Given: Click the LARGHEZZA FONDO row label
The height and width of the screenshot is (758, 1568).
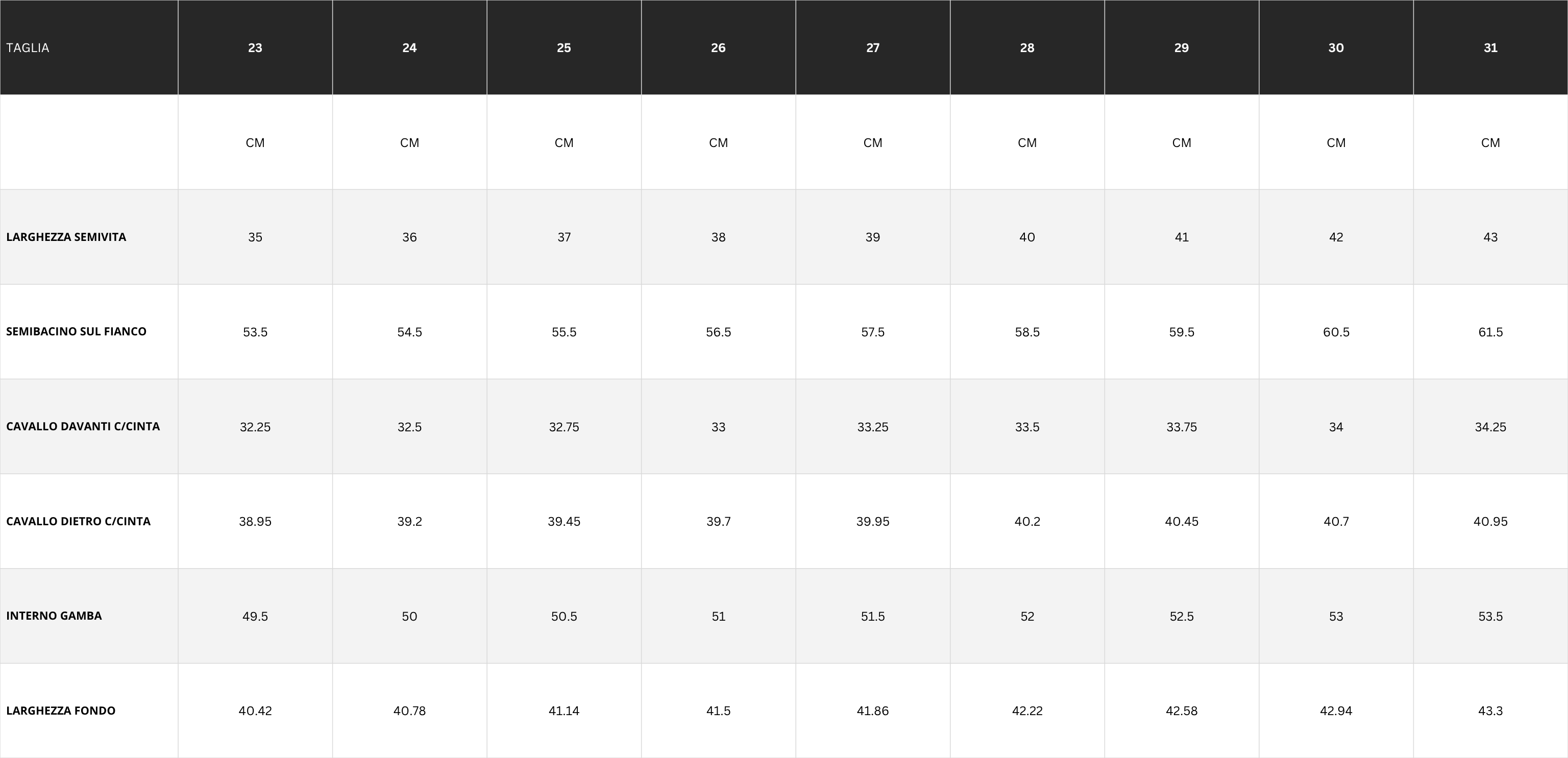Looking at the screenshot, I should 61,711.
